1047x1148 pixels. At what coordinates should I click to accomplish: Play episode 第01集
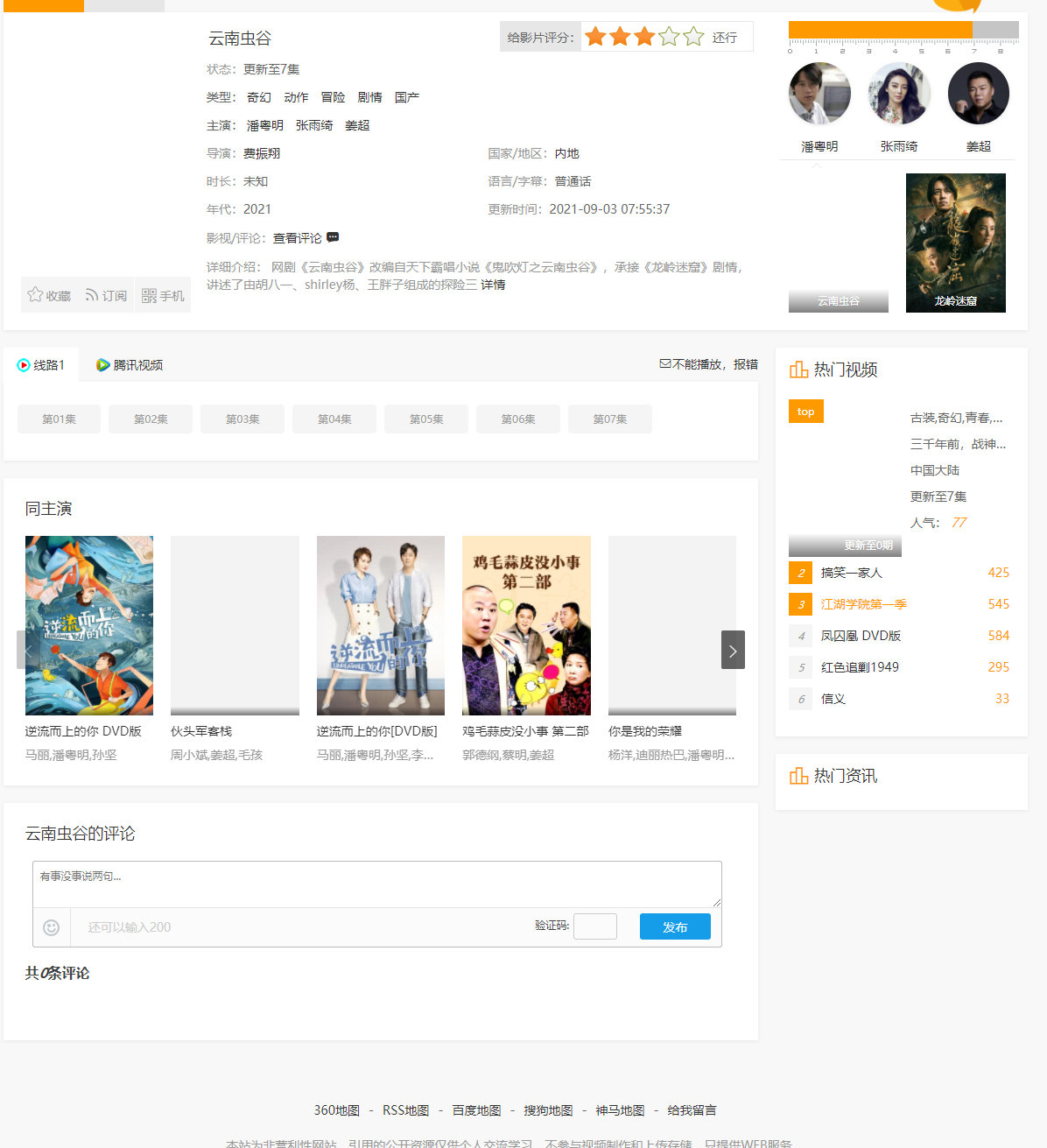pos(60,419)
